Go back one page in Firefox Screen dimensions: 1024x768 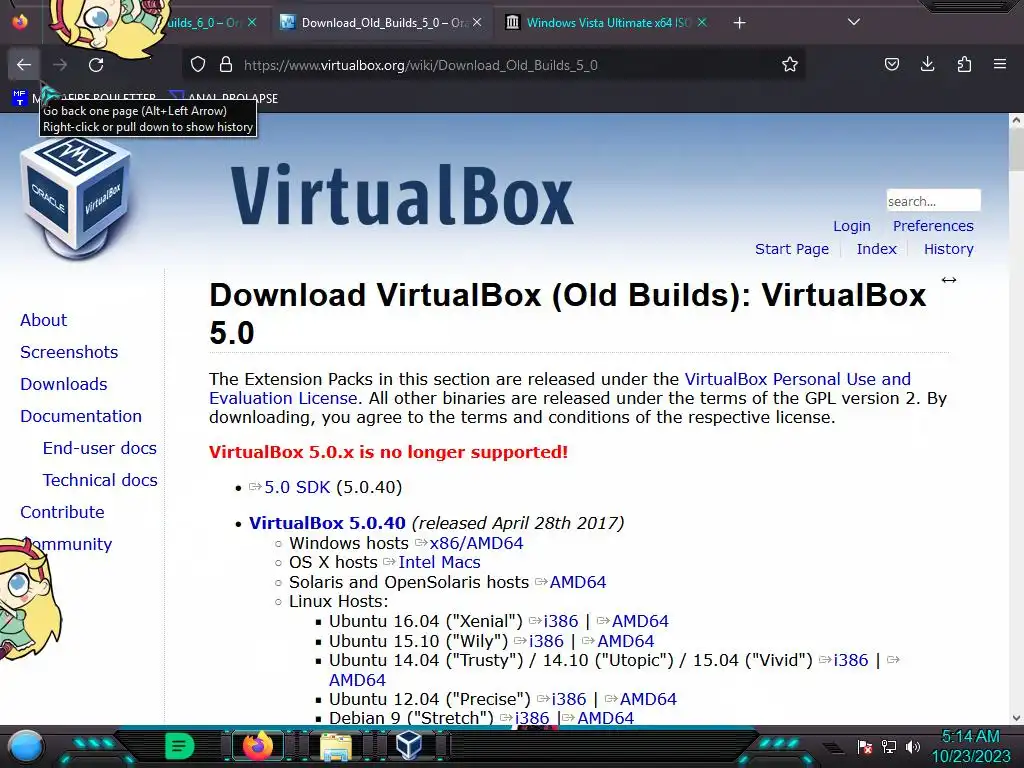24,65
